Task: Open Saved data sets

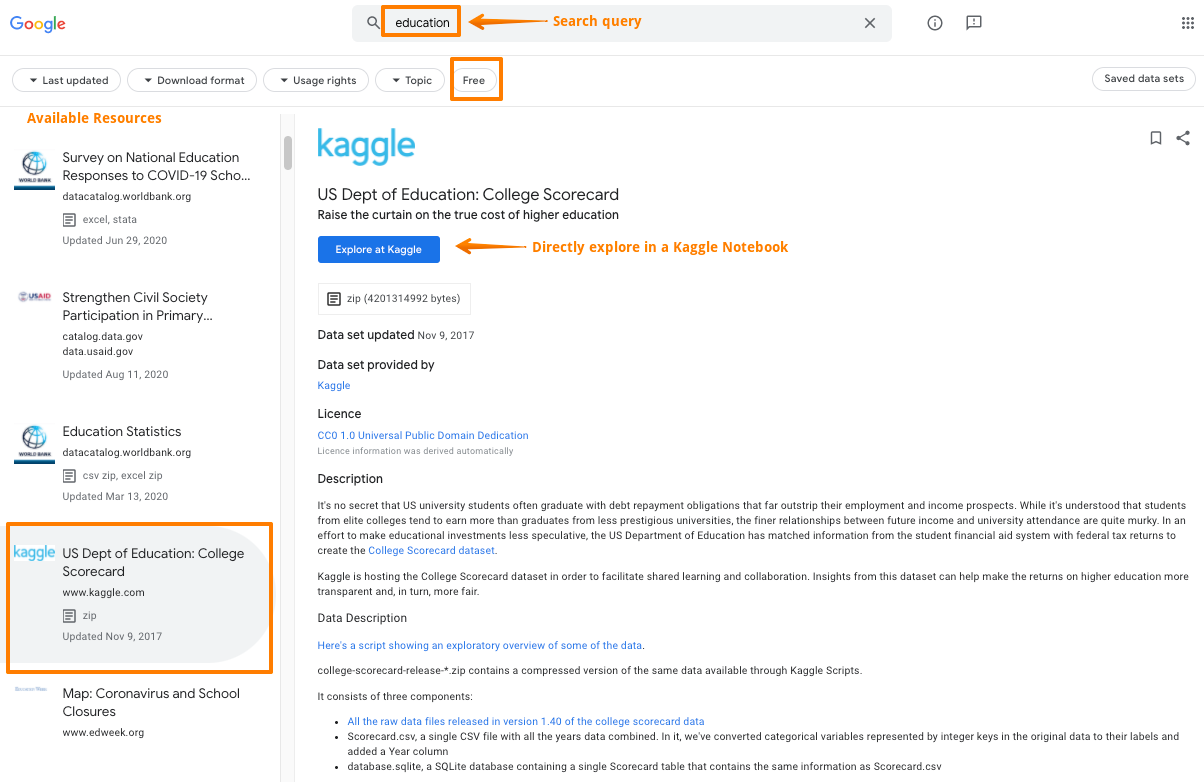Action: click(x=1143, y=79)
